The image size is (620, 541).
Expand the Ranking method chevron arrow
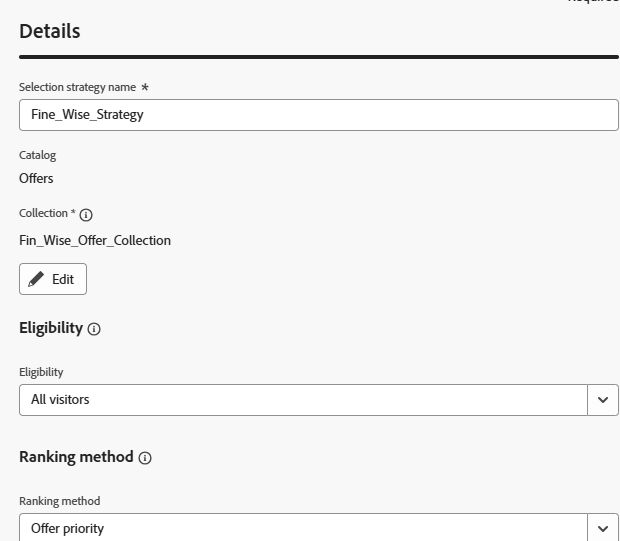point(603,528)
